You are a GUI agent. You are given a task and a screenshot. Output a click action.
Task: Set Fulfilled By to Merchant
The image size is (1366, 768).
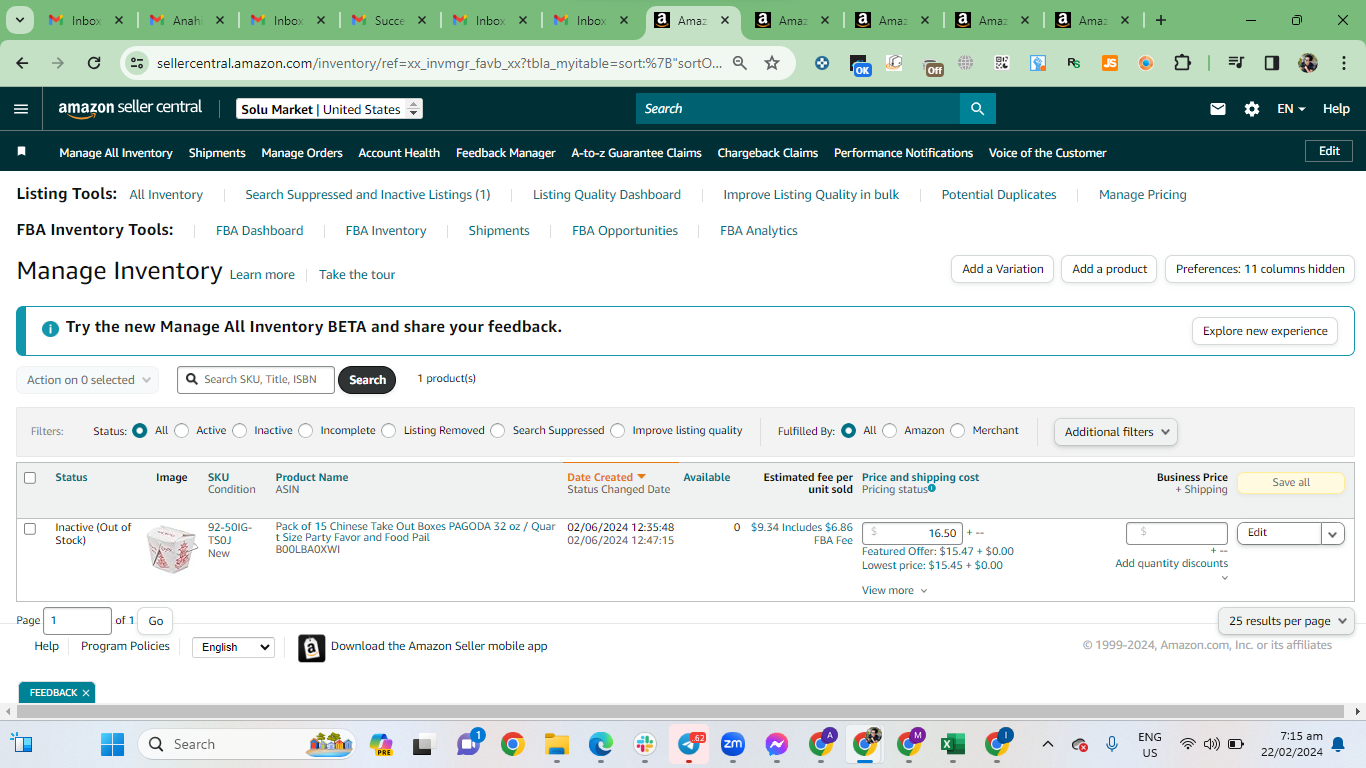tap(958, 431)
